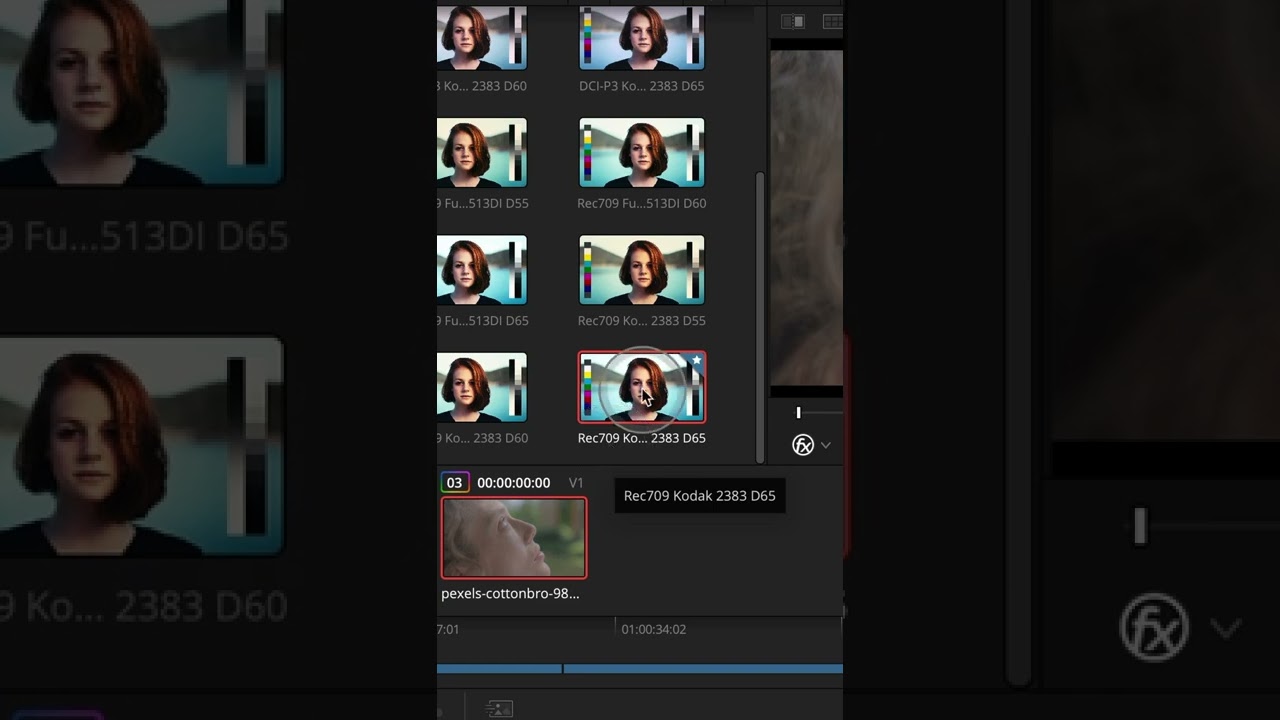Click the viewer preview image

click(x=806, y=218)
